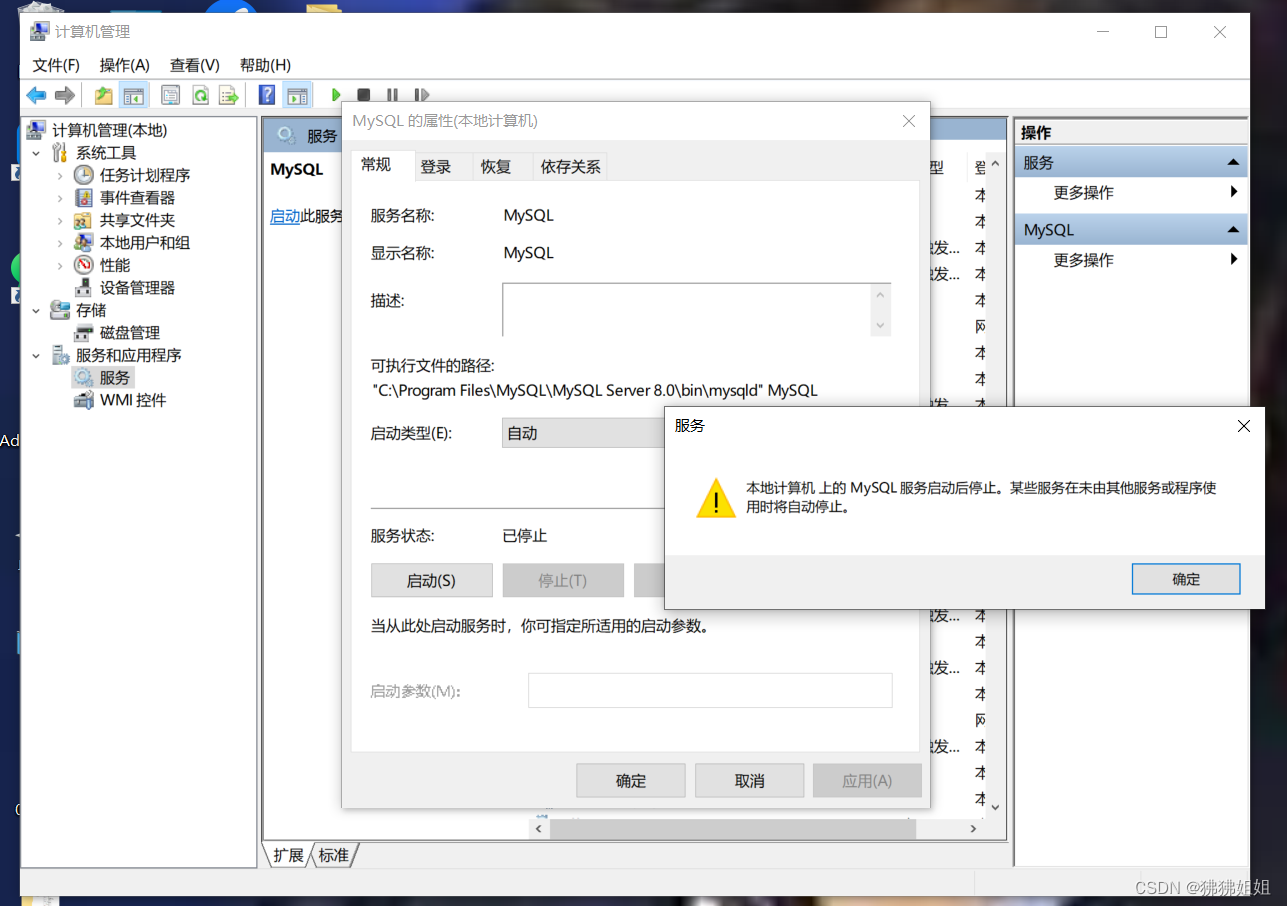The image size is (1287, 906).
Task: Expand the 共享文件夹 node
Action: (x=60, y=220)
